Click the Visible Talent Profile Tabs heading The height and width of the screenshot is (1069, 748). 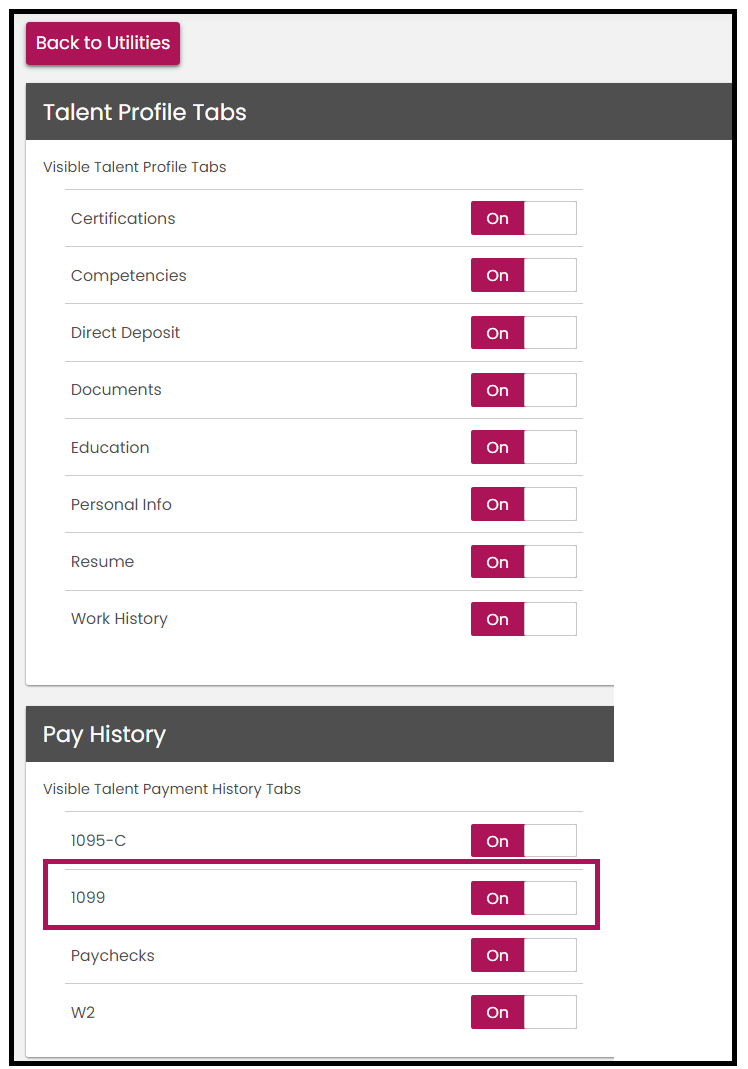click(134, 167)
